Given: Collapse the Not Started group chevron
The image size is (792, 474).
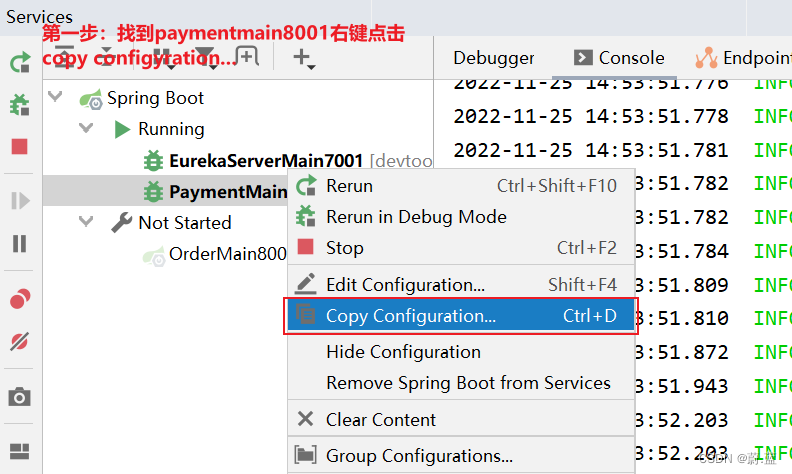Looking at the screenshot, I should (86, 222).
